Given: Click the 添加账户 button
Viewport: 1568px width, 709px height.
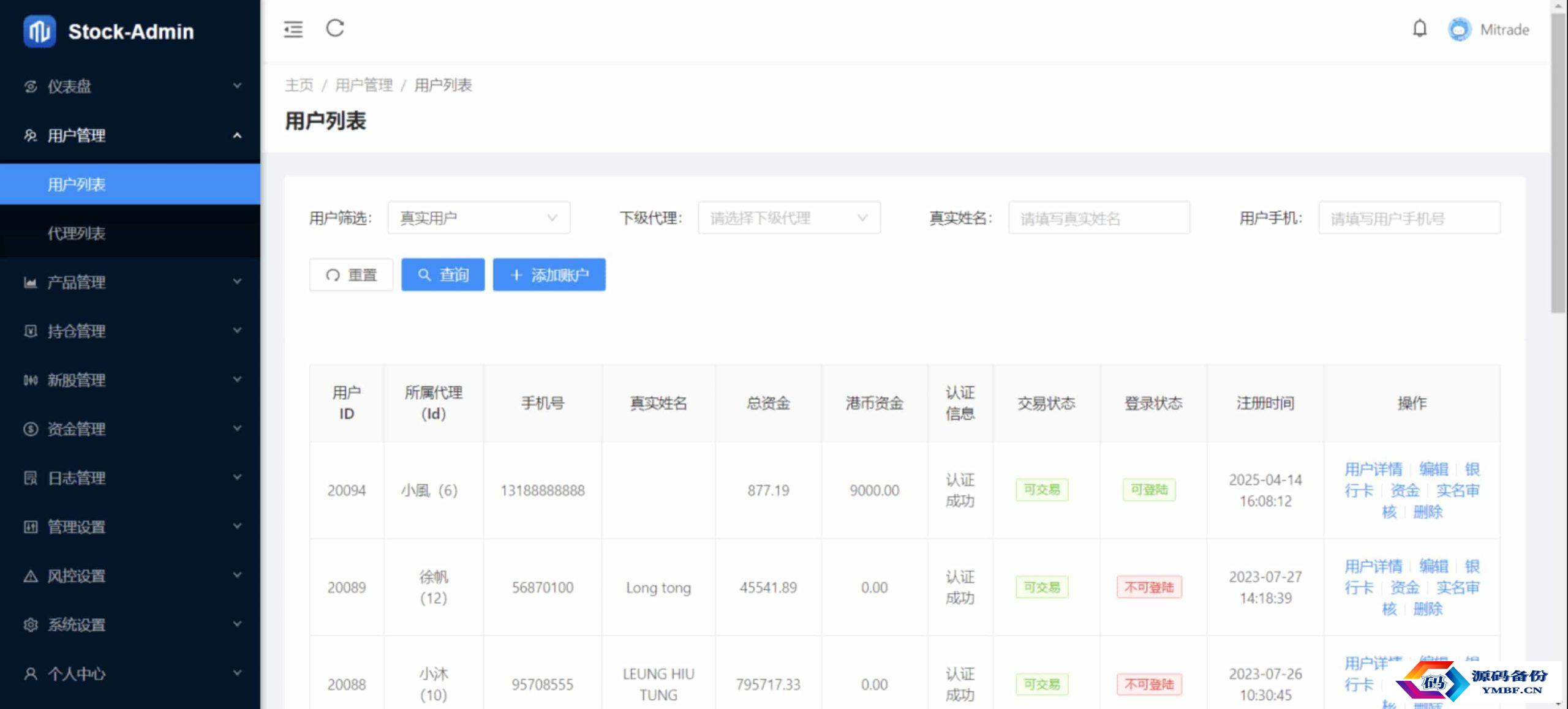Looking at the screenshot, I should (x=549, y=275).
